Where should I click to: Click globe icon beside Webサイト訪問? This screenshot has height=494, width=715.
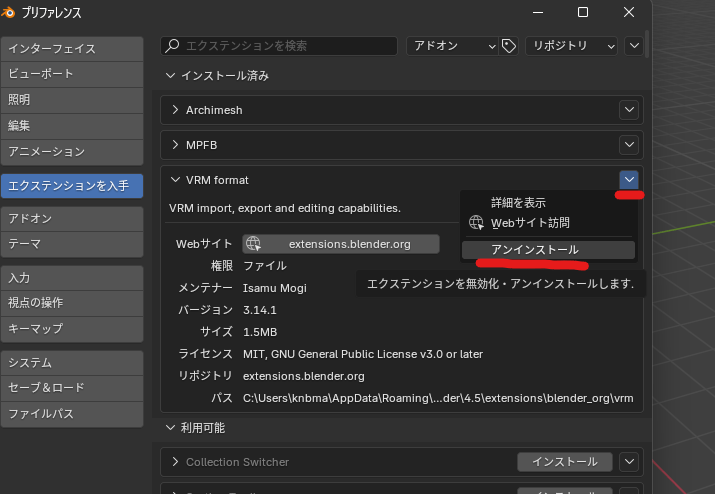click(x=476, y=223)
